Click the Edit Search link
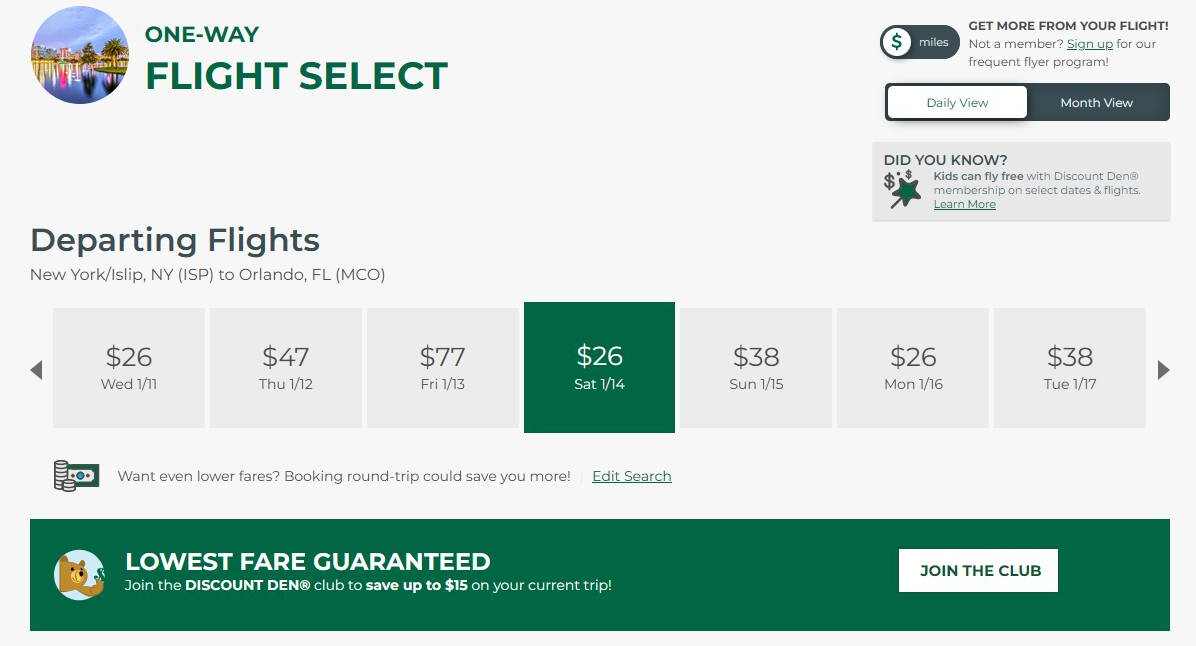The width and height of the screenshot is (1196, 646). (631, 476)
